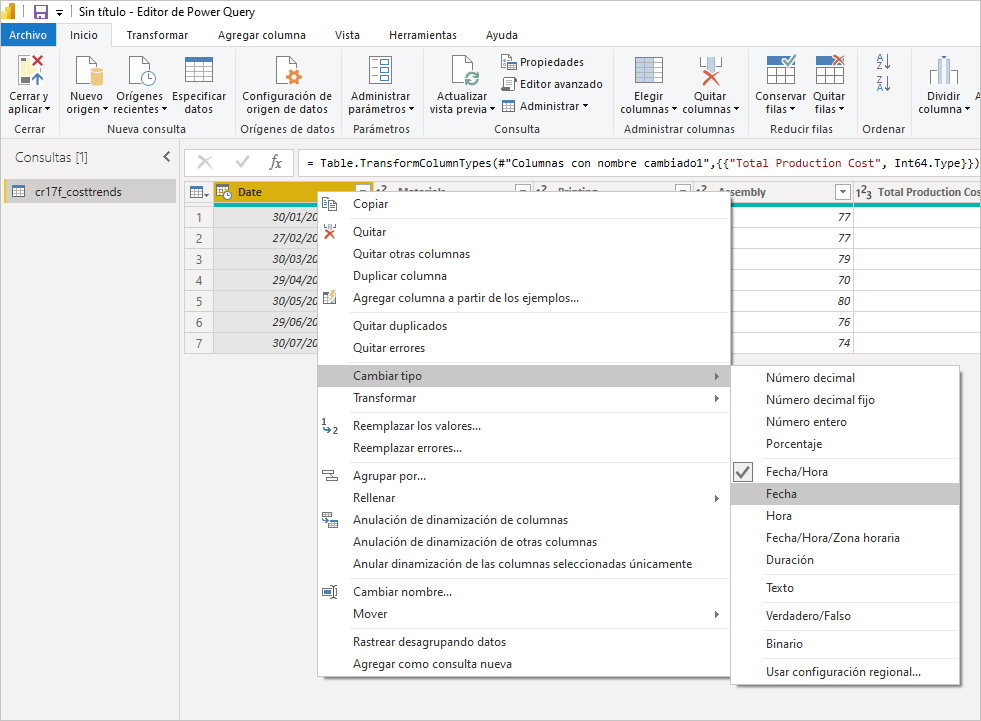Confirm formula with checkmark icon
The height and width of the screenshot is (721, 981).
tap(242, 163)
